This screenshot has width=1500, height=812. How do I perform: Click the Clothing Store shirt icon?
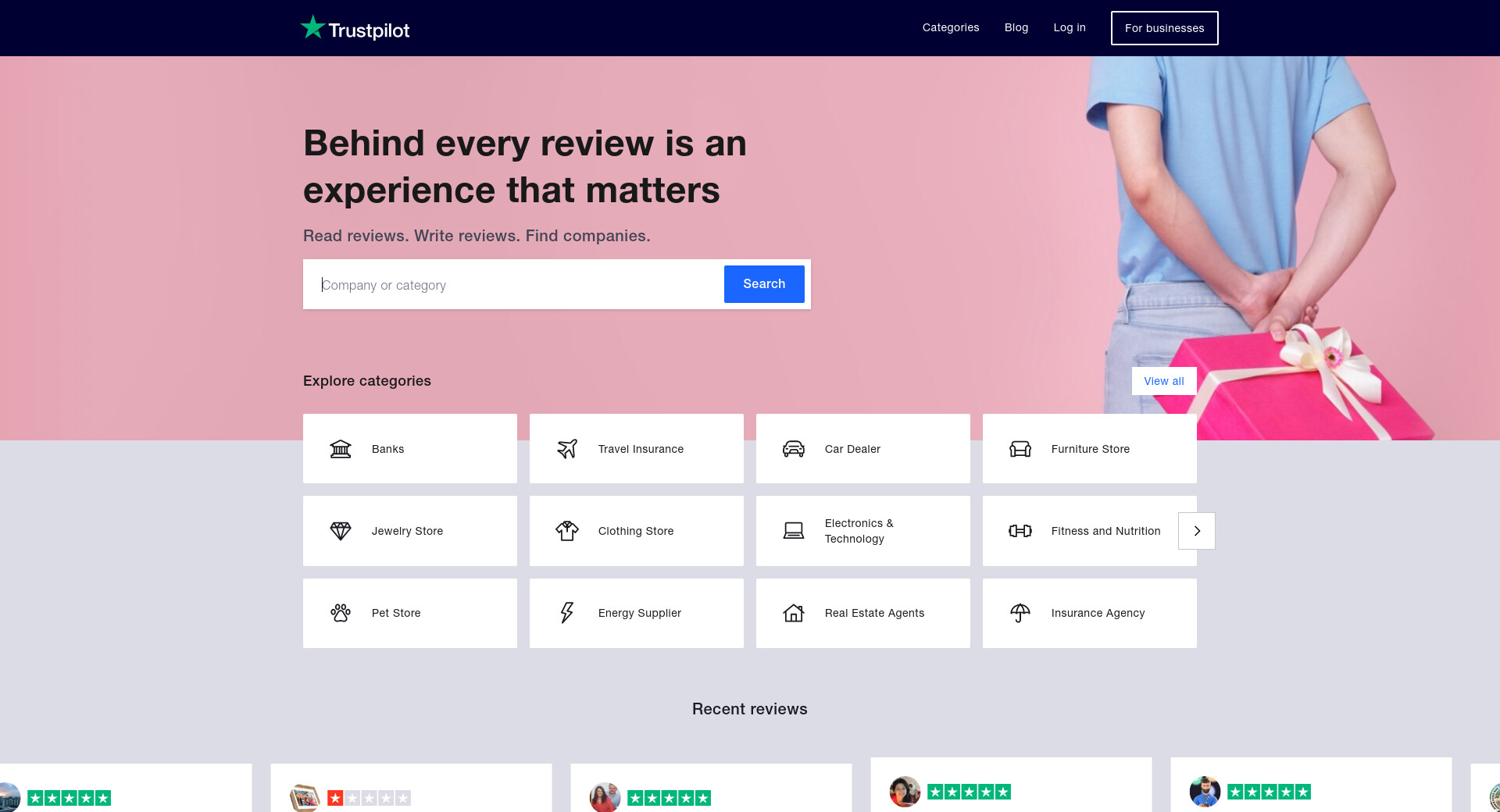coord(567,531)
